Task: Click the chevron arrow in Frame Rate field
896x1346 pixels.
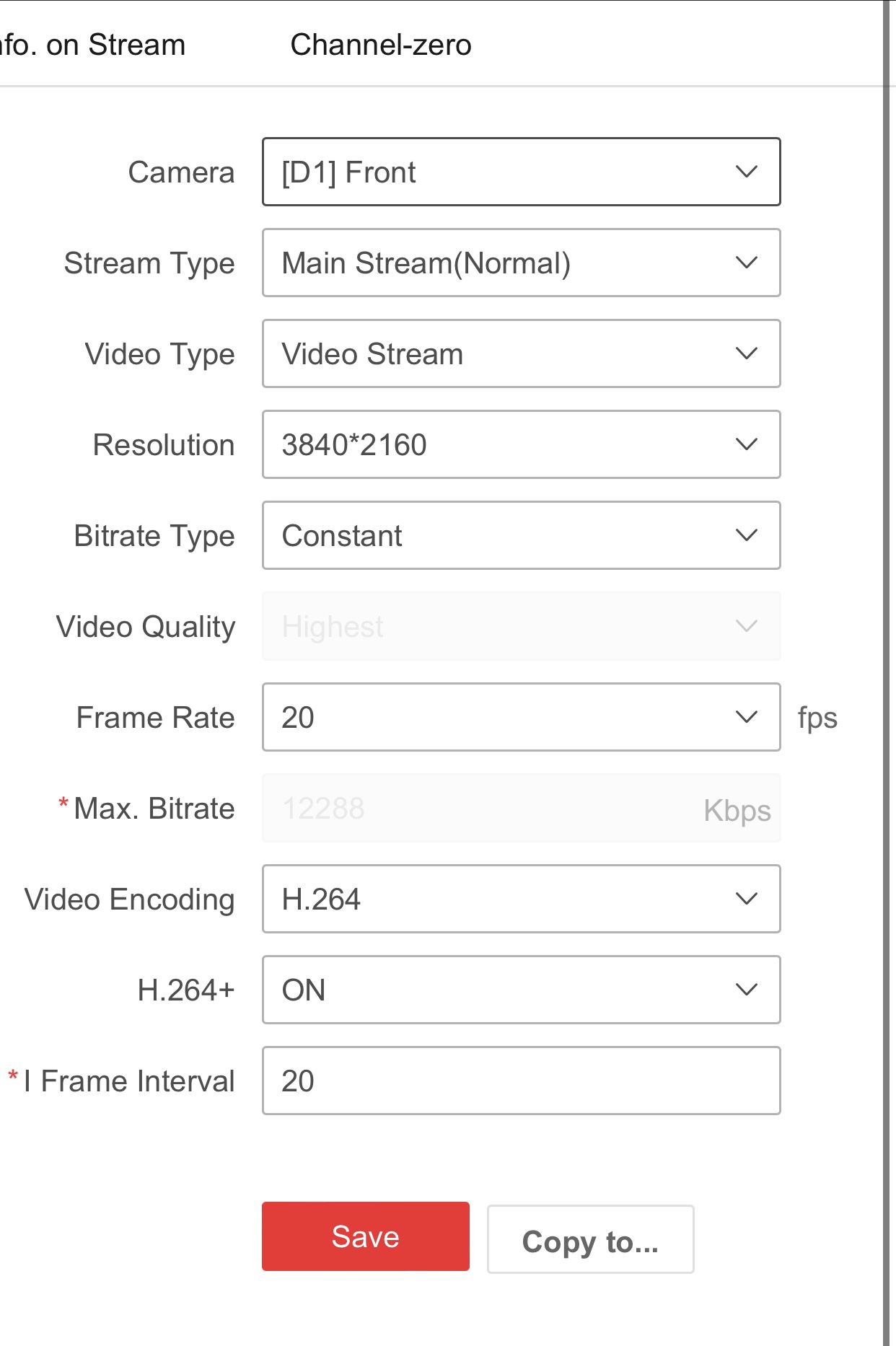Action: (x=746, y=717)
